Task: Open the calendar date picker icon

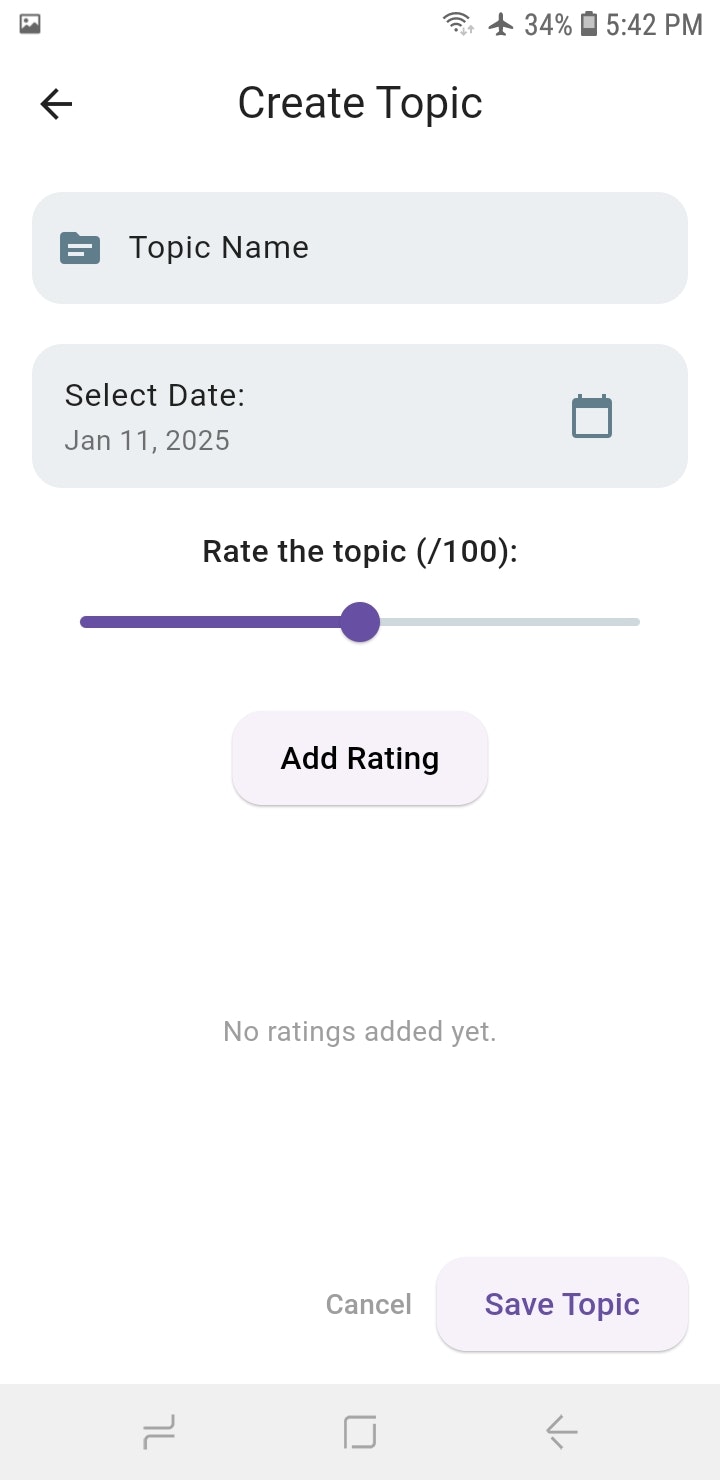Action: tap(592, 416)
